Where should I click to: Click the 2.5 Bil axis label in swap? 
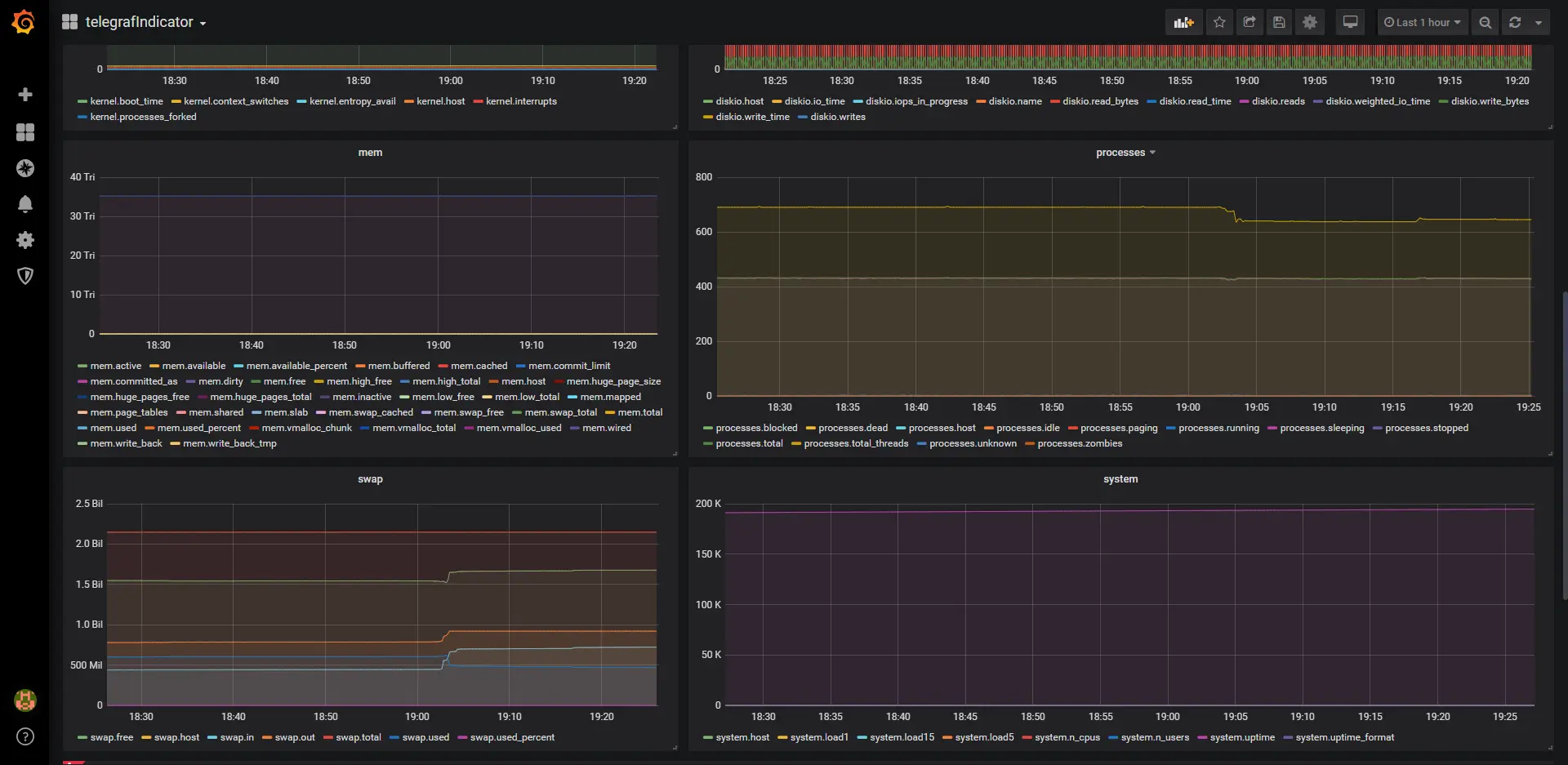[89, 504]
